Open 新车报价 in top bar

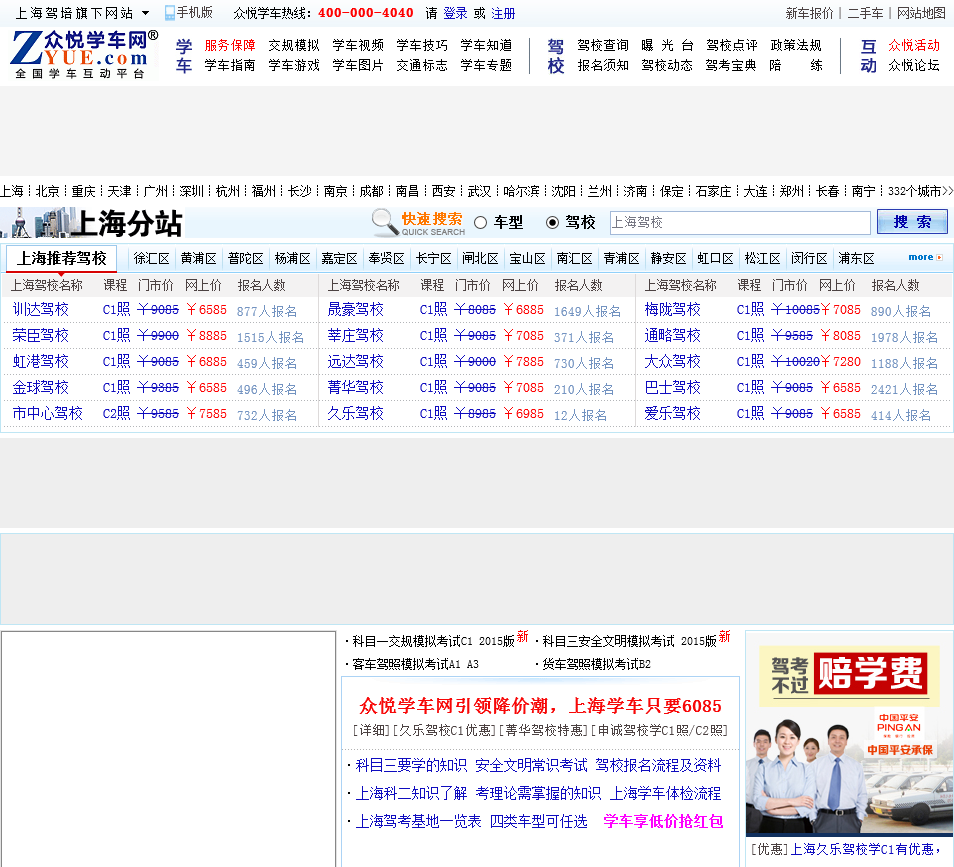[809, 13]
